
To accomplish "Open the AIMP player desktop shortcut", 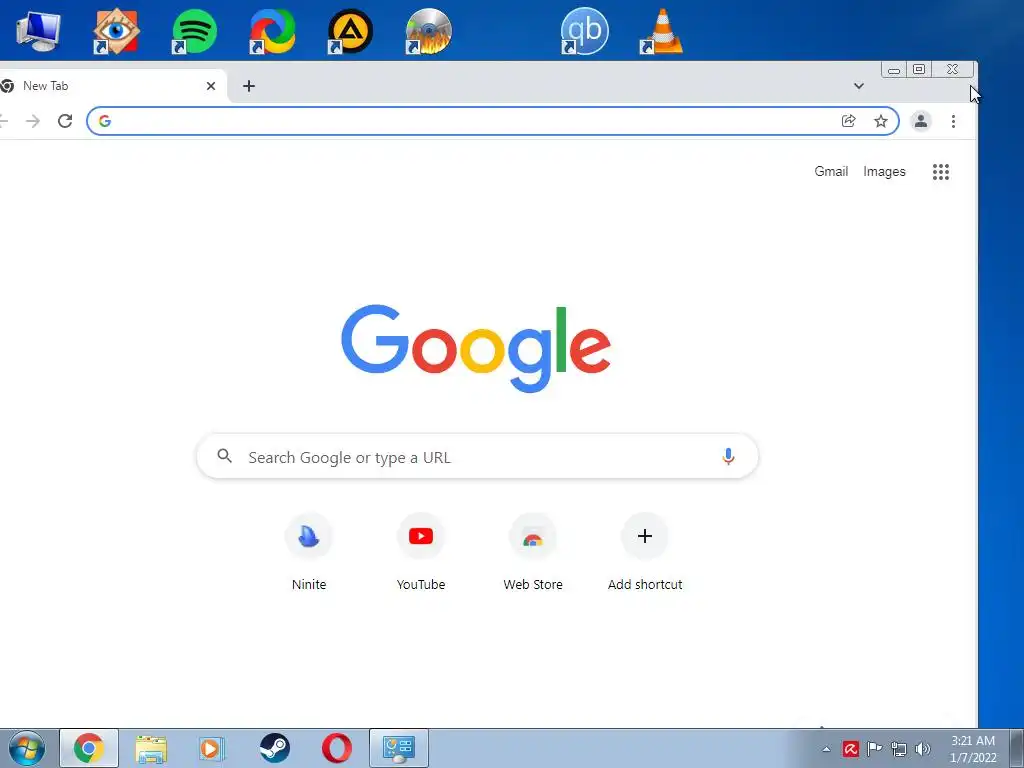I will click(x=350, y=31).
